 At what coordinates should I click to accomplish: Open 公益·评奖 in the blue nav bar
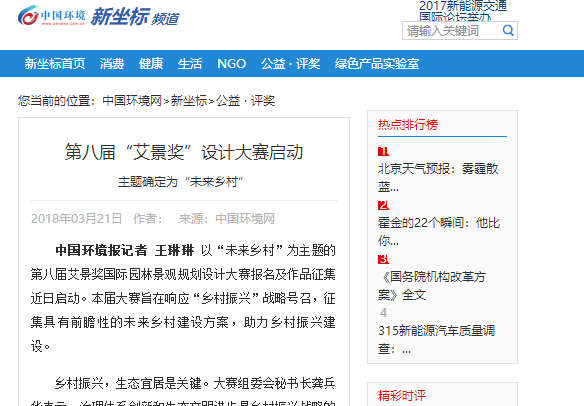pos(290,64)
